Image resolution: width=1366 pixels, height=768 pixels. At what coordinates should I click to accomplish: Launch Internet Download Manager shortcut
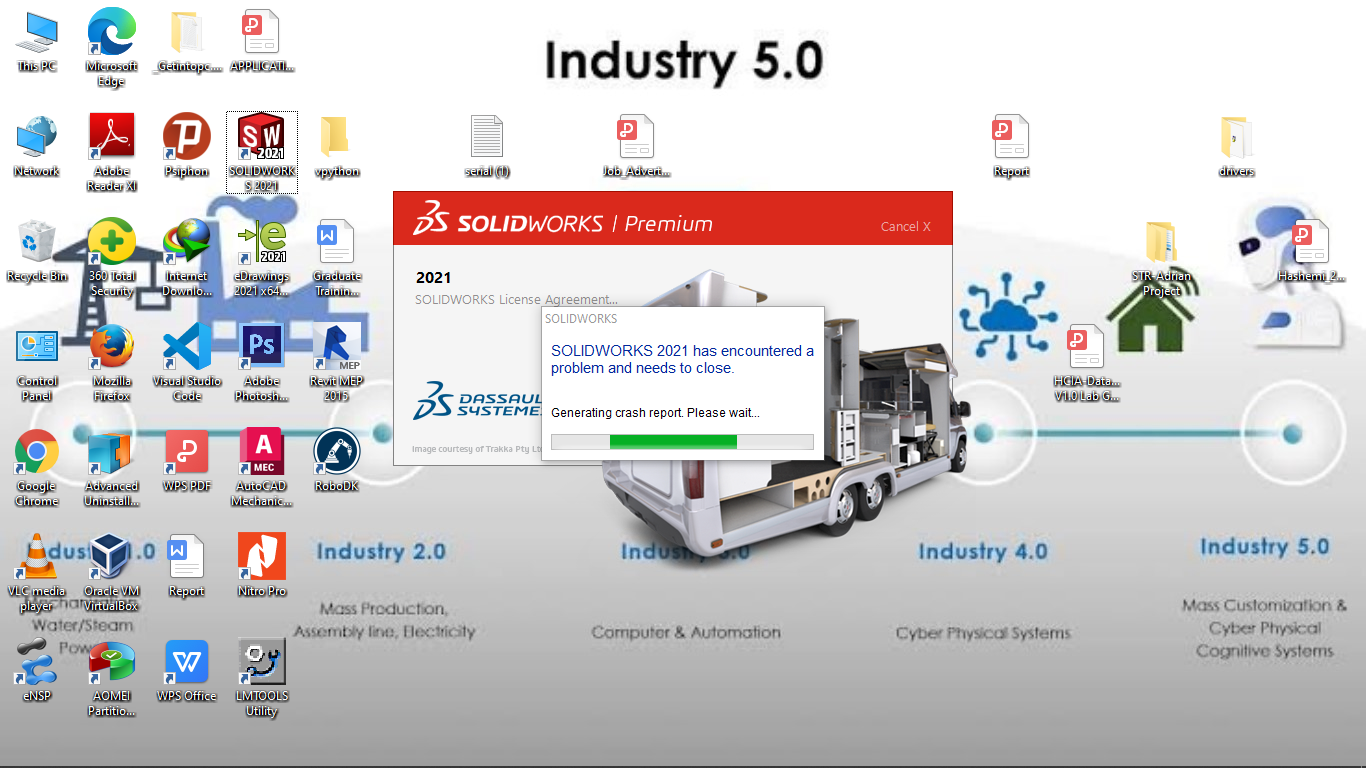click(x=187, y=257)
